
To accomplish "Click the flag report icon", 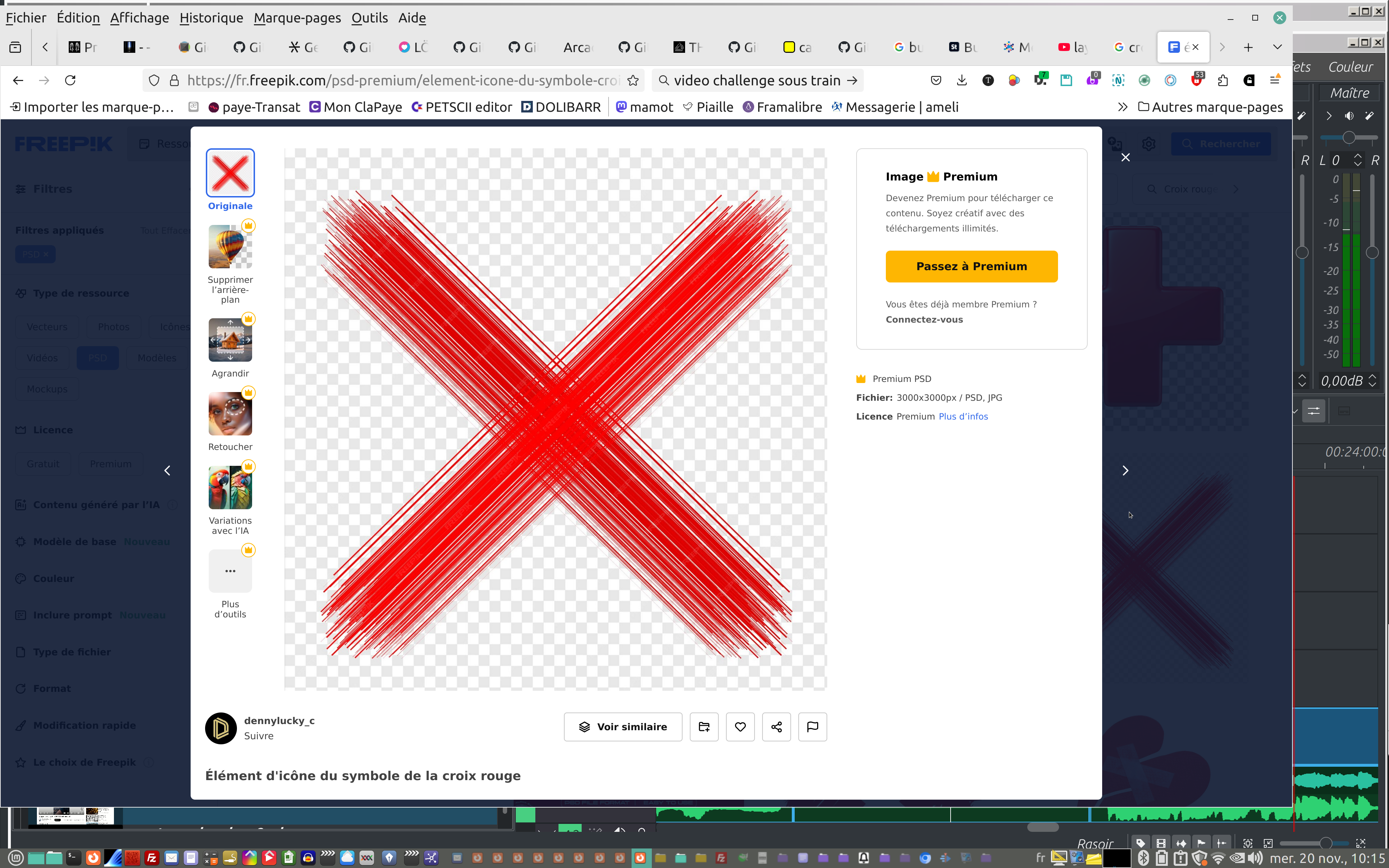I will [812, 727].
